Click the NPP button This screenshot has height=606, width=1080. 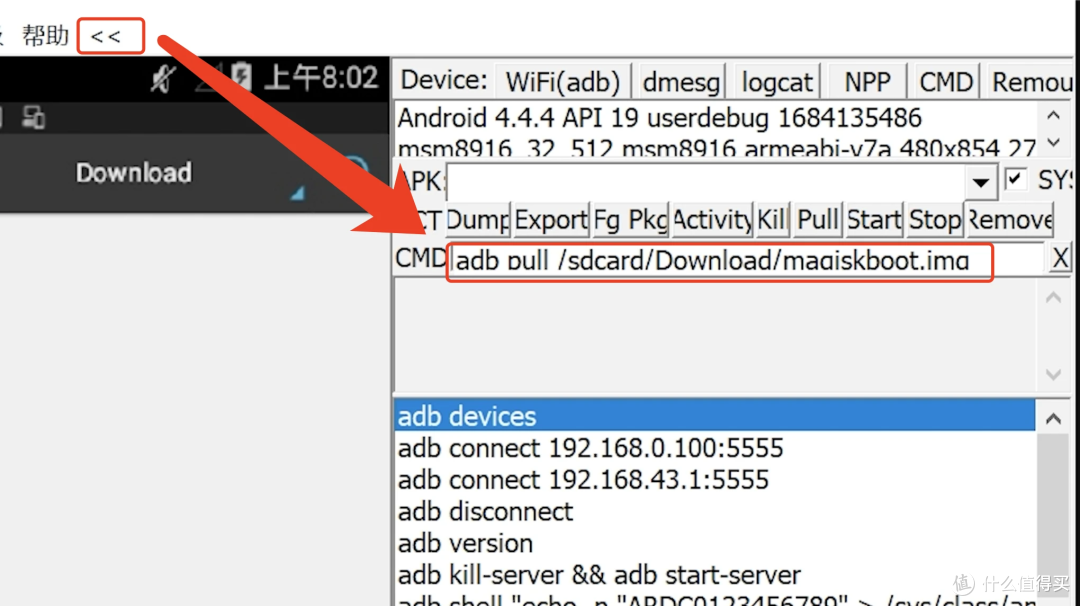coord(866,81)
